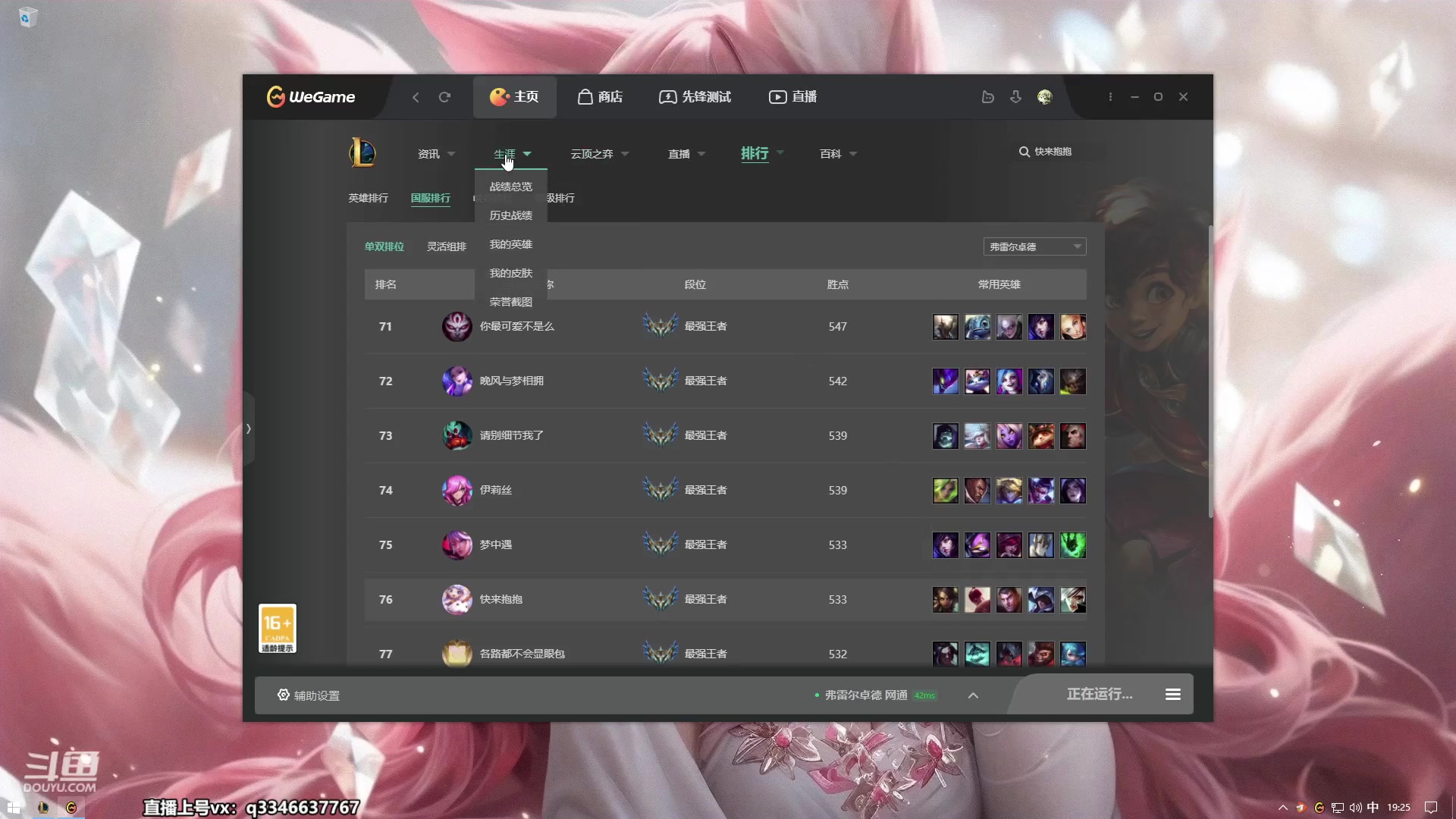Screen dimensions: 1456x819
Task: Choose 我的英雄 menu entry
Action: click(510, 244)
